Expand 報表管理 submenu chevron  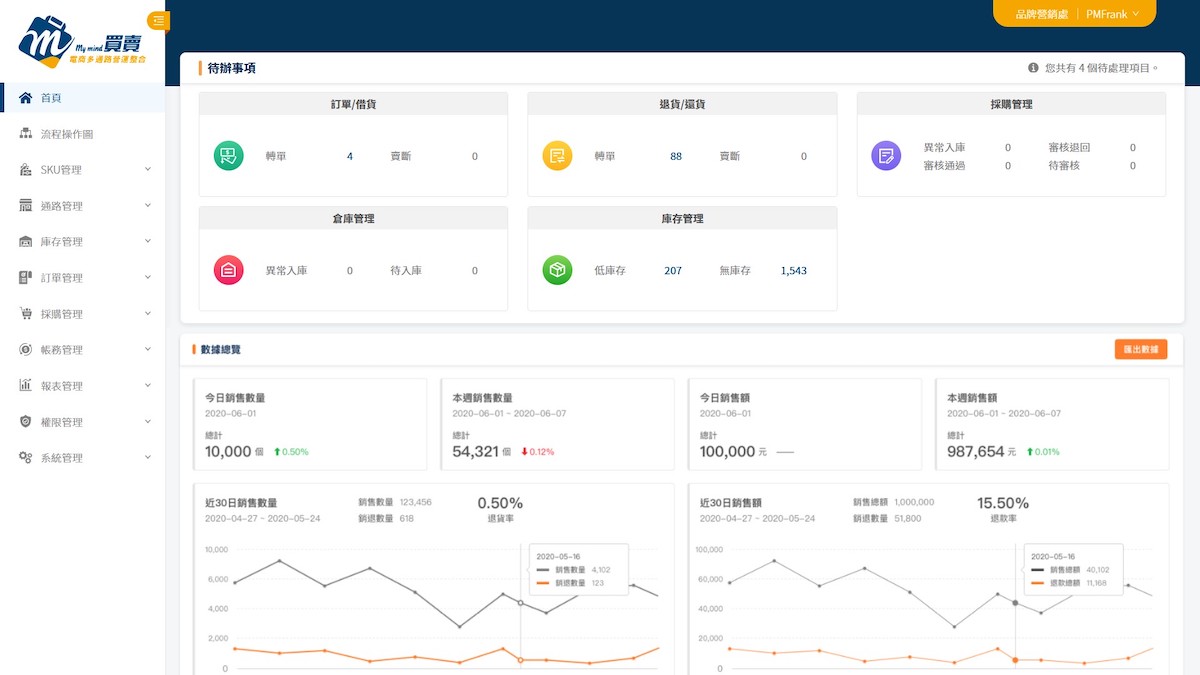[148, 386]
